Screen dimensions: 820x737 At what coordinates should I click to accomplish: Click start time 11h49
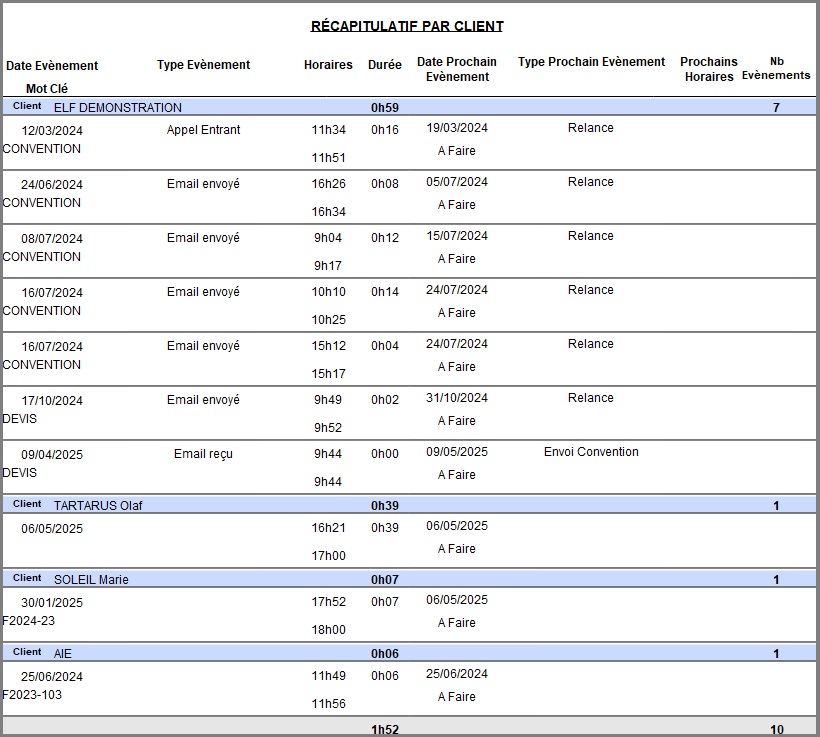point(328,675)
